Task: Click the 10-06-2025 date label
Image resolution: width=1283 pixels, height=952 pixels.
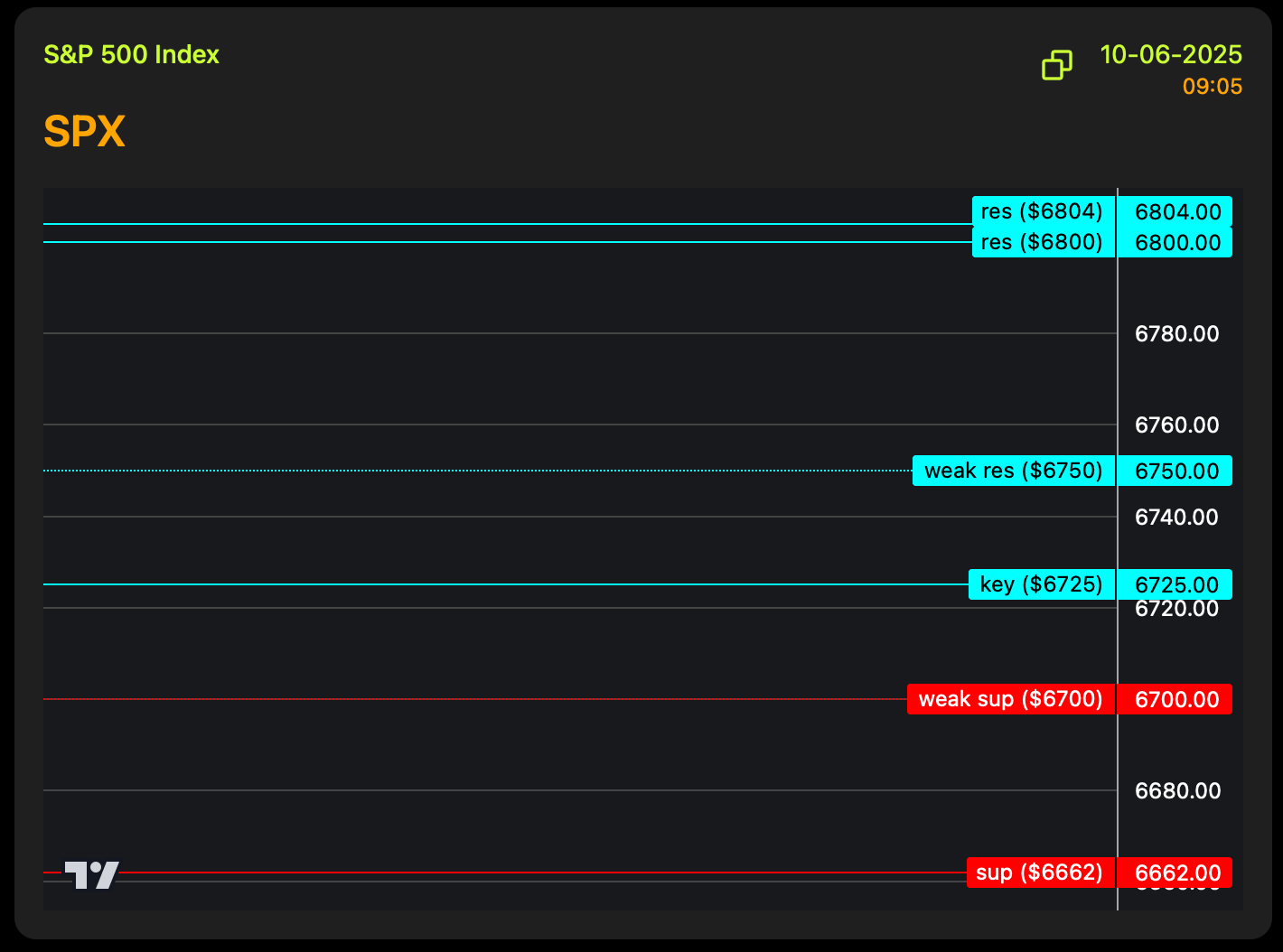Action: pyautogui.click(x=1170, y=55)
